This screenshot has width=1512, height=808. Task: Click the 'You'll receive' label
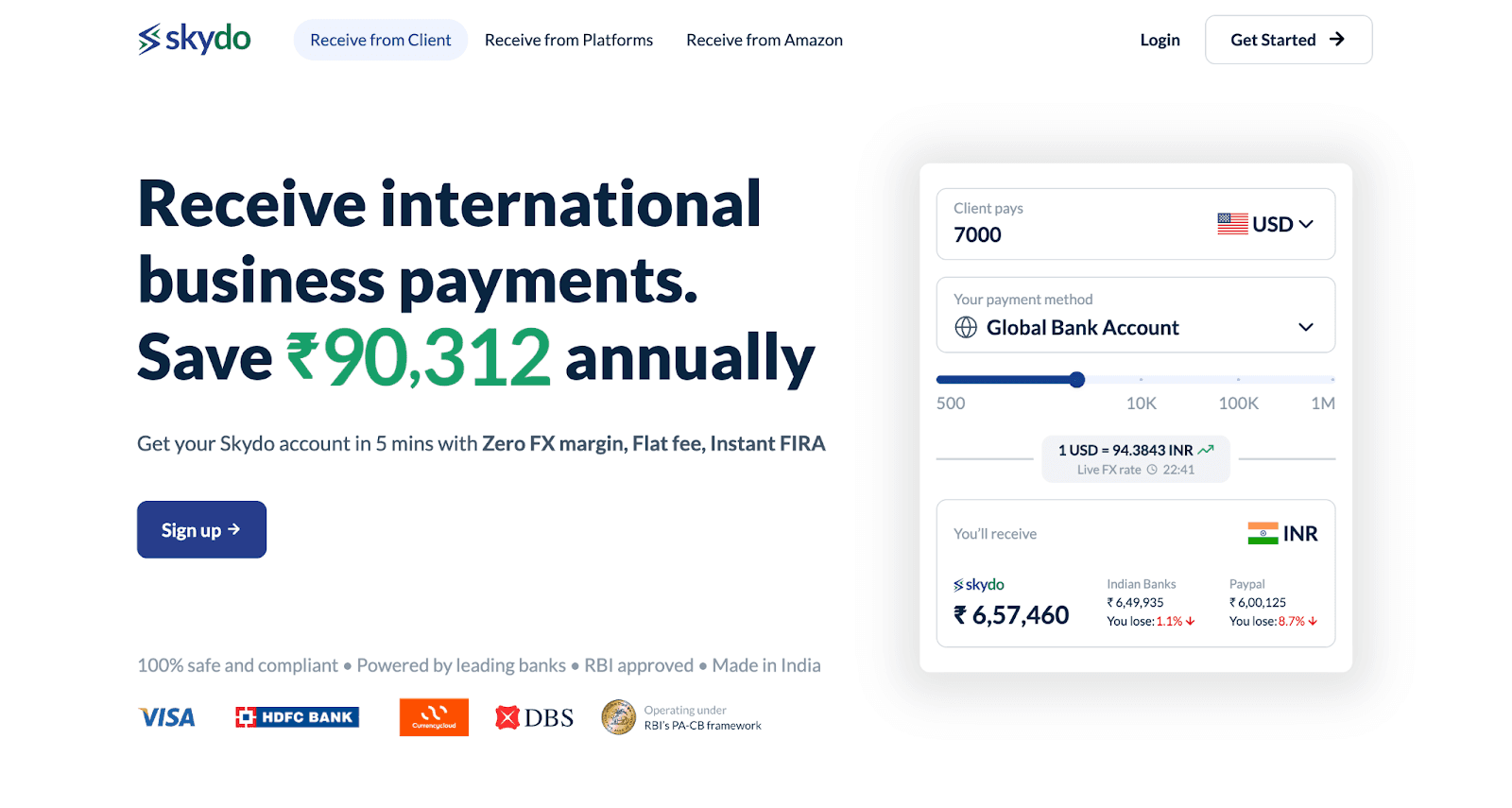pos(995,534)
